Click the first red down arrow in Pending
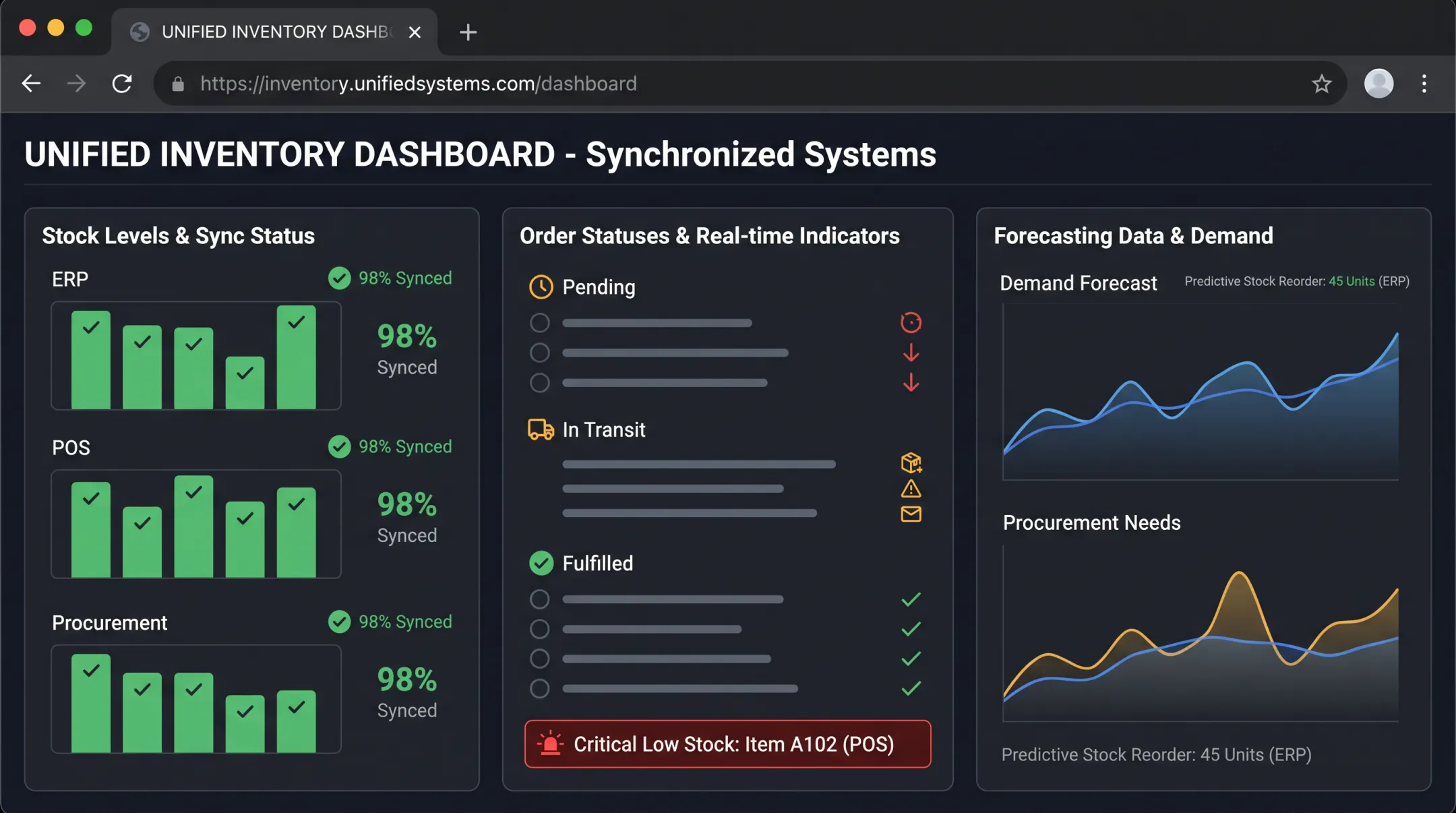 911,353
